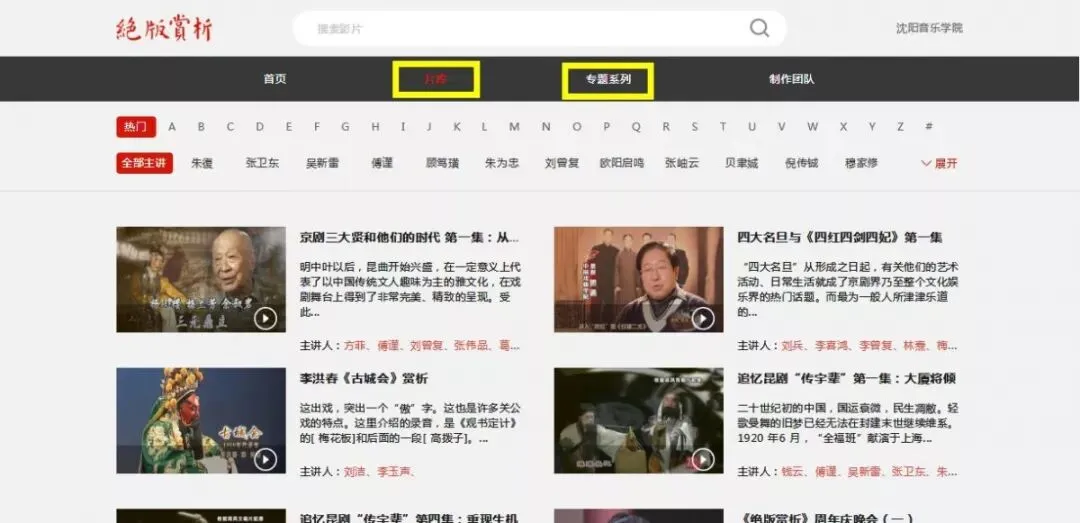Click speaker 刘兵 under 四大名旦
The width and height of the screenshot is (1080, 523).
(793, 345)
